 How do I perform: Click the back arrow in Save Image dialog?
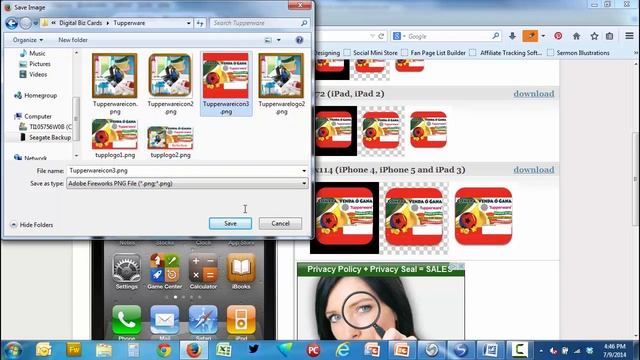click(x=11, y=23)
